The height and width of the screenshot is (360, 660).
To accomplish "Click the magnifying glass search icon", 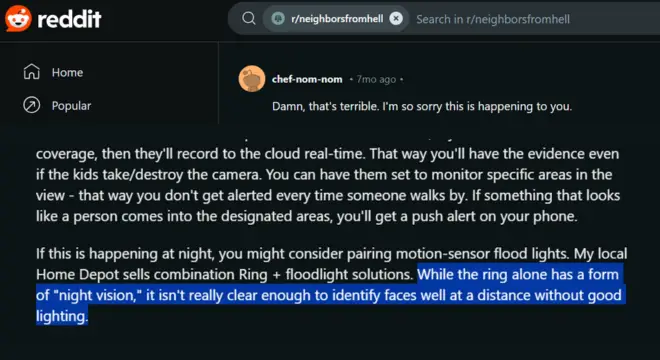I will point(249,19).
